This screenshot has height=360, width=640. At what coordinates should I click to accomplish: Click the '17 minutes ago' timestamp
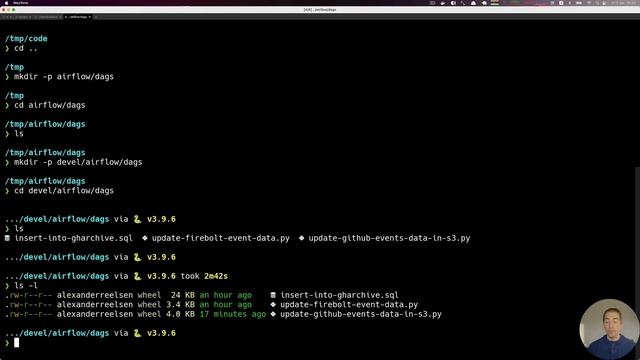coord(233,314)
